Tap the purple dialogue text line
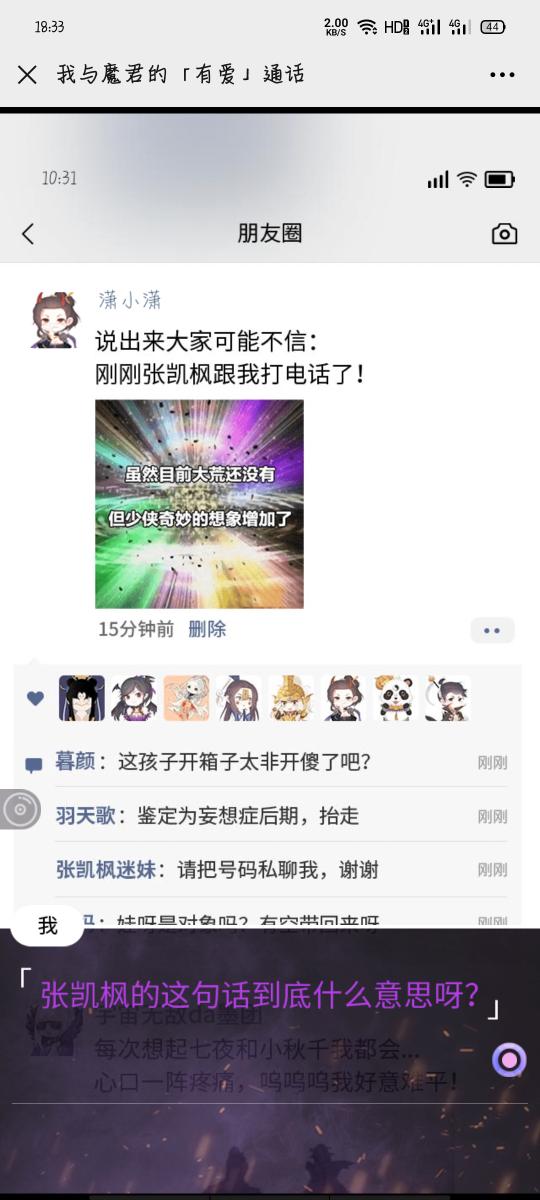This screenshot has width=540, height=1200. tap(260, 994)
